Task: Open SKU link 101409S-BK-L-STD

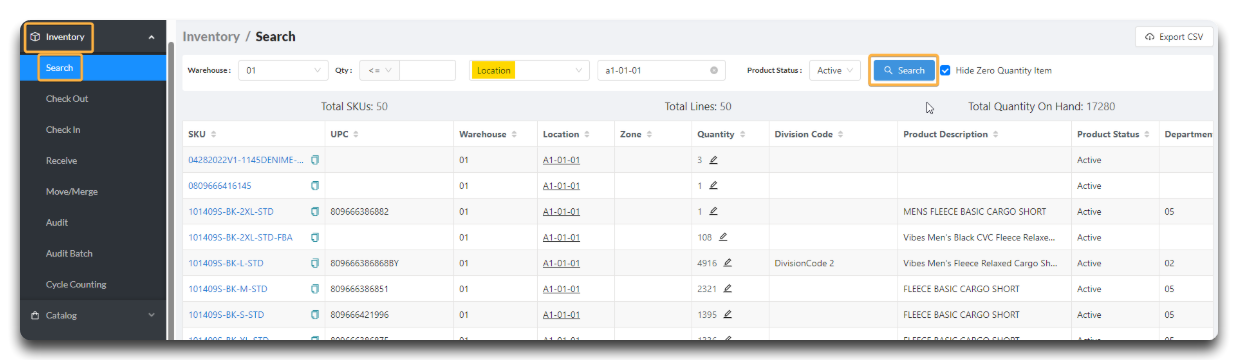Action: tap(226, 264)
